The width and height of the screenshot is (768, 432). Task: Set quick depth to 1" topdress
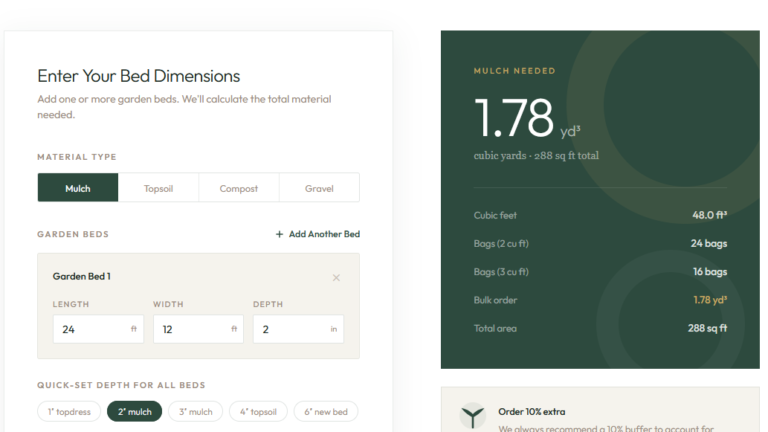tap(69, 411)
